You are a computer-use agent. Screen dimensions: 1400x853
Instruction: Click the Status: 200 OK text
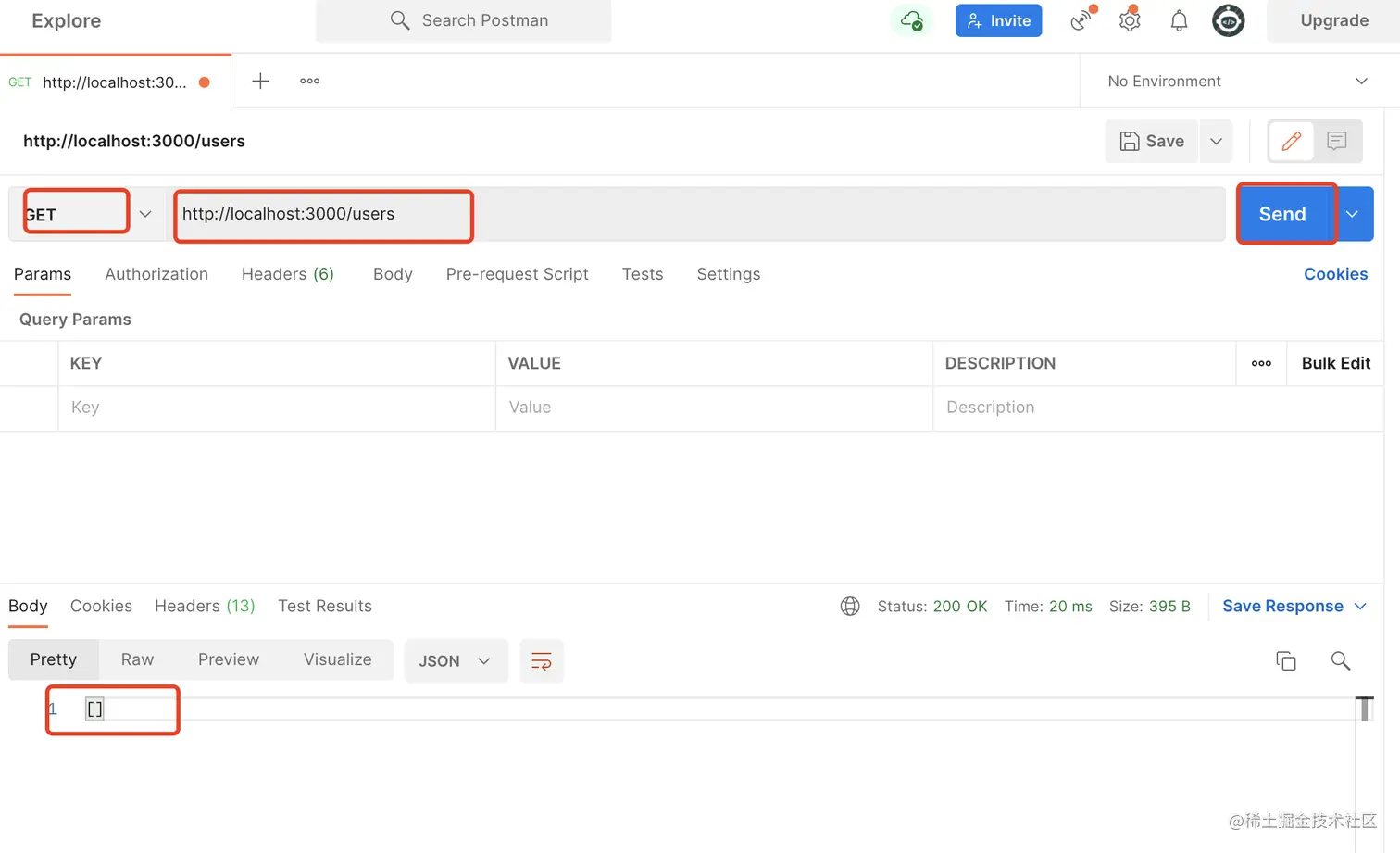click(x=932, y=606)
